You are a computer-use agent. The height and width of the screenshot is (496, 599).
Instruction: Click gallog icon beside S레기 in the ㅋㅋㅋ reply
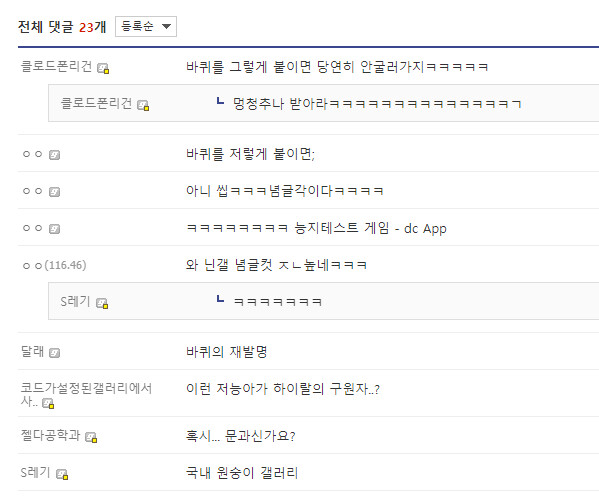coord(102,303)
